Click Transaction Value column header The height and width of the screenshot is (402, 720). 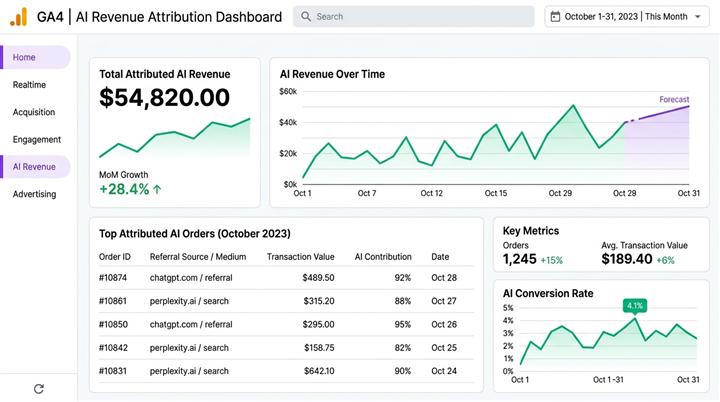click(300, 257)
